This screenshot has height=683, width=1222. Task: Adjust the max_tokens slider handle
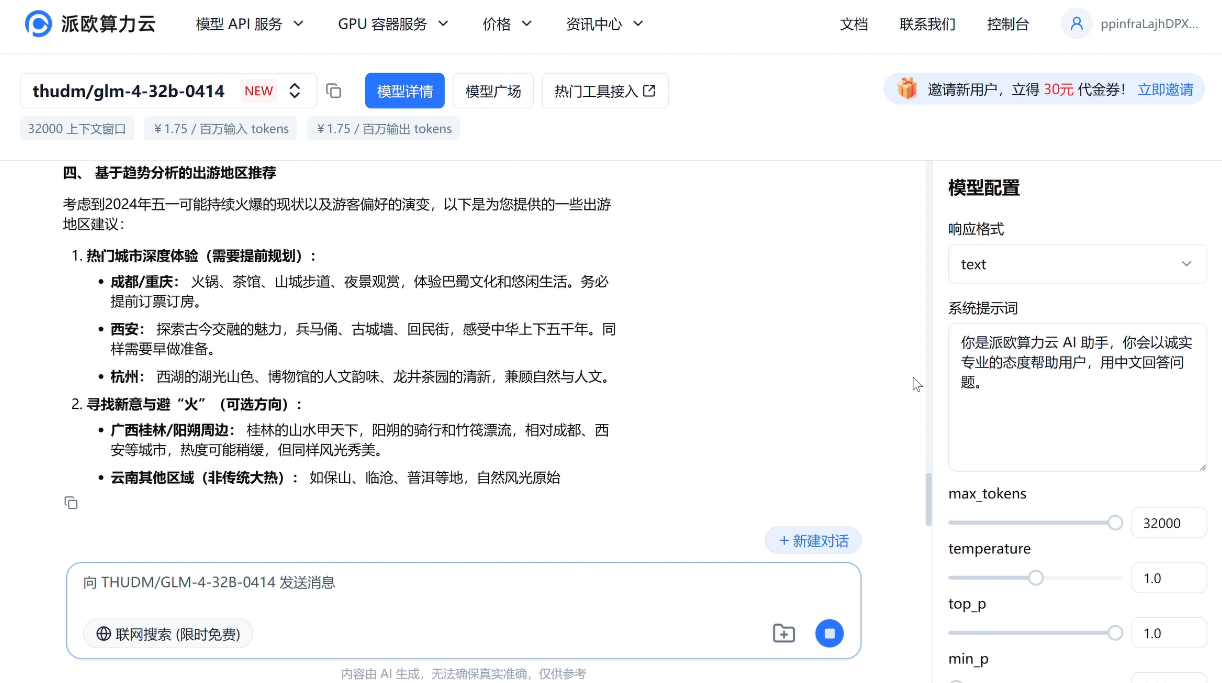point(1115,523)
